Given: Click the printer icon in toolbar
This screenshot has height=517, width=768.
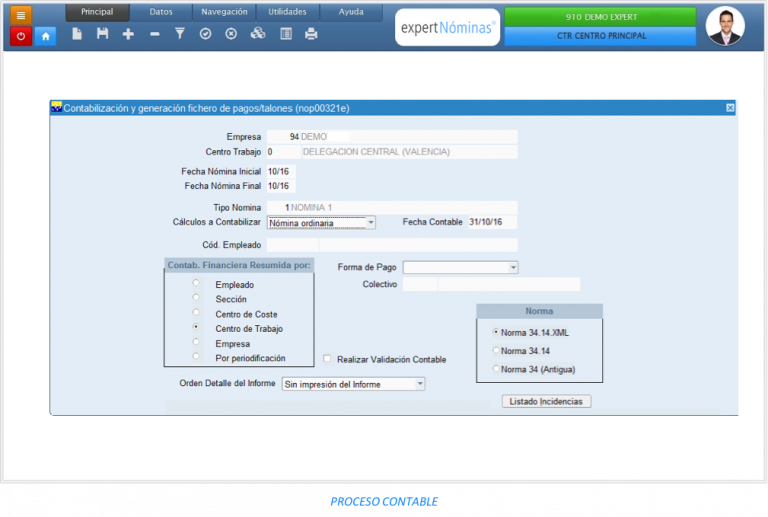Looking at the screenshot, I should click(x=311, y=34).
